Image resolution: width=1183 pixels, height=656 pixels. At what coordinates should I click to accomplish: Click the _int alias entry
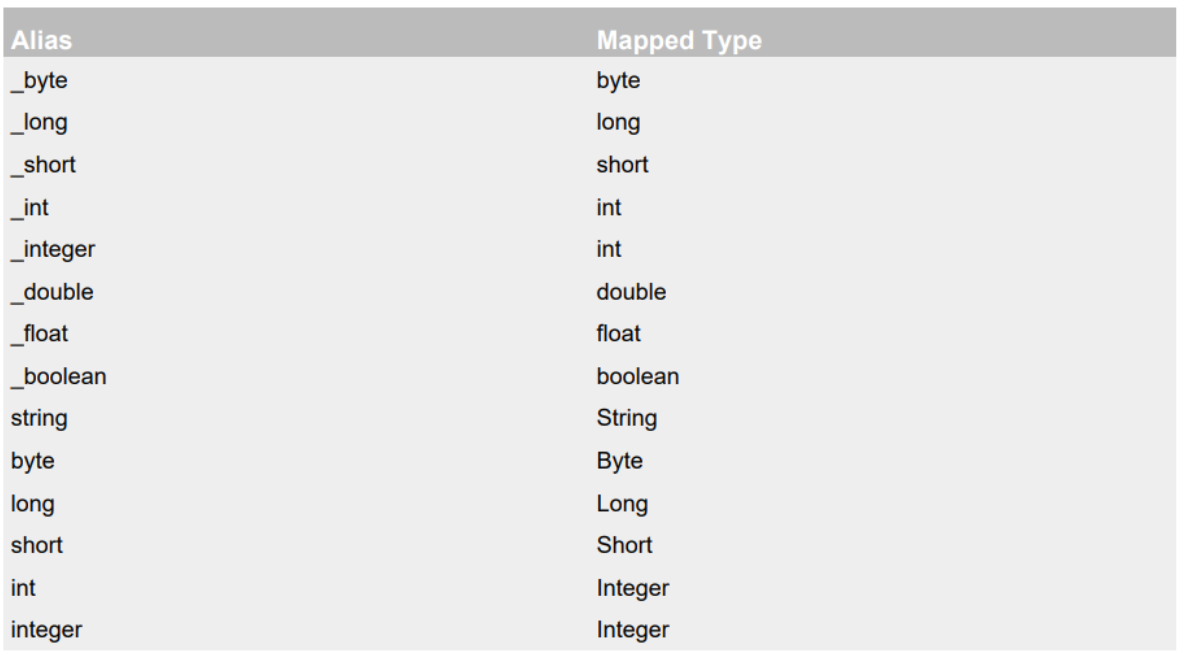(29, 208)
